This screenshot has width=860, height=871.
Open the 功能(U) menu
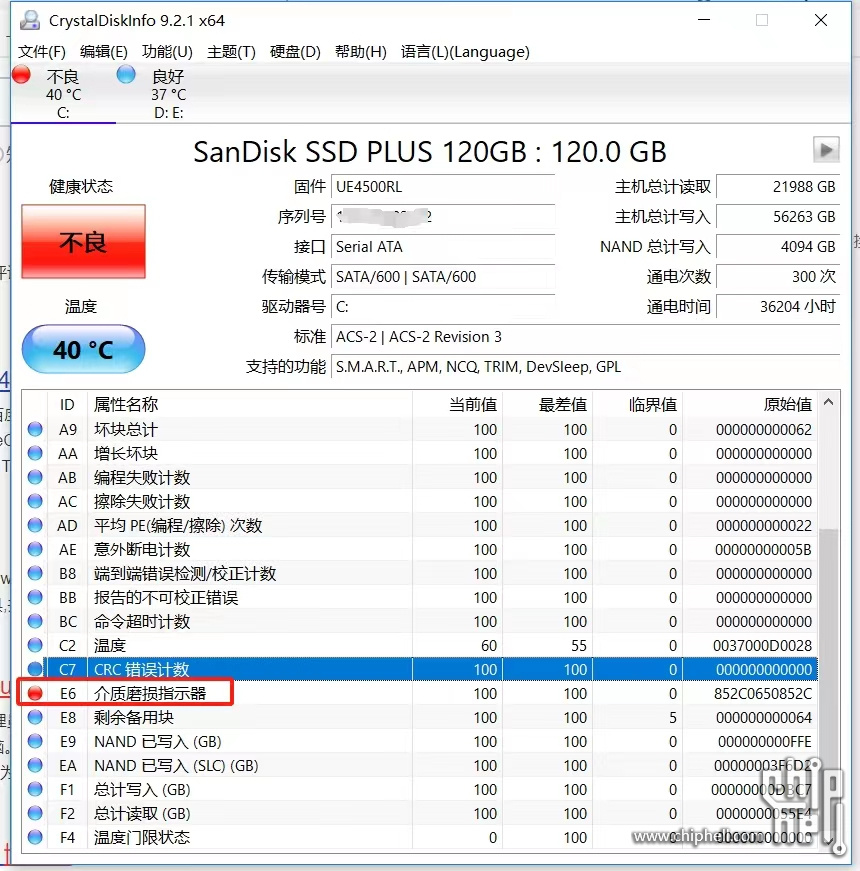(x=167, y=52)
